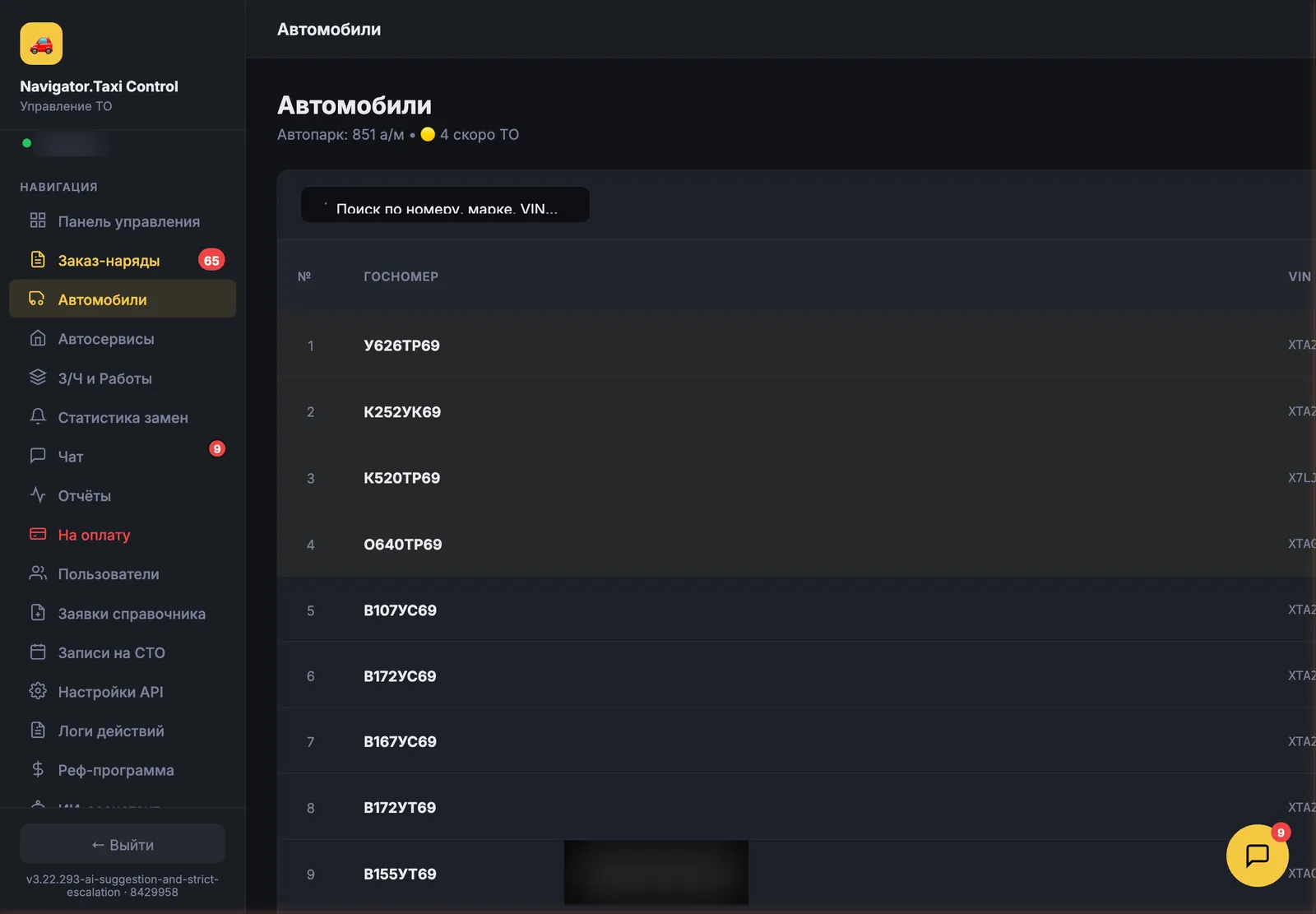Select plate К252УК69
The width and height of the screenshot is (1316, 914).
click(402, 412)
